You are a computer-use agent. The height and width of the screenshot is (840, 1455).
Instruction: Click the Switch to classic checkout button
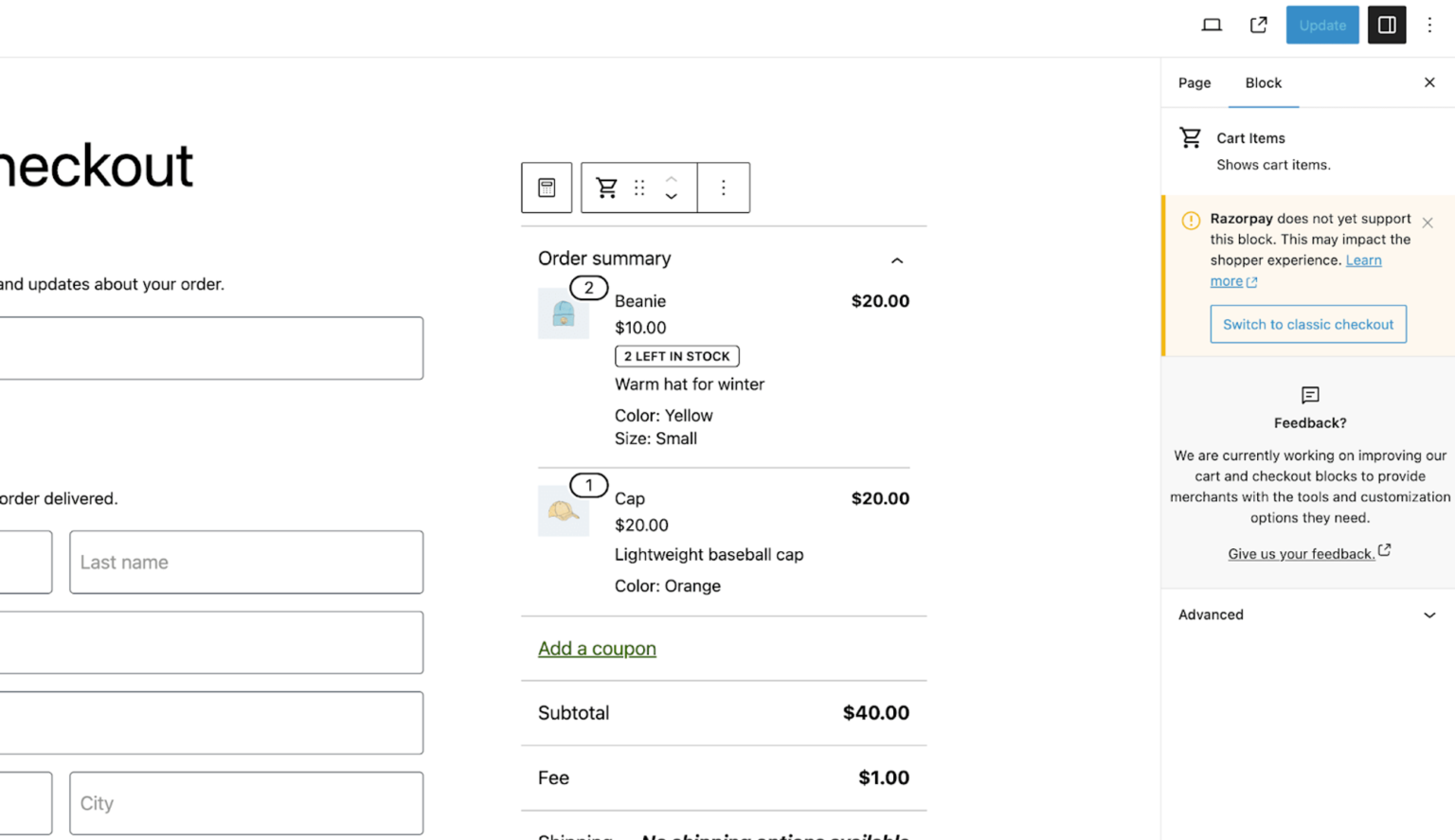(1308, 324)
